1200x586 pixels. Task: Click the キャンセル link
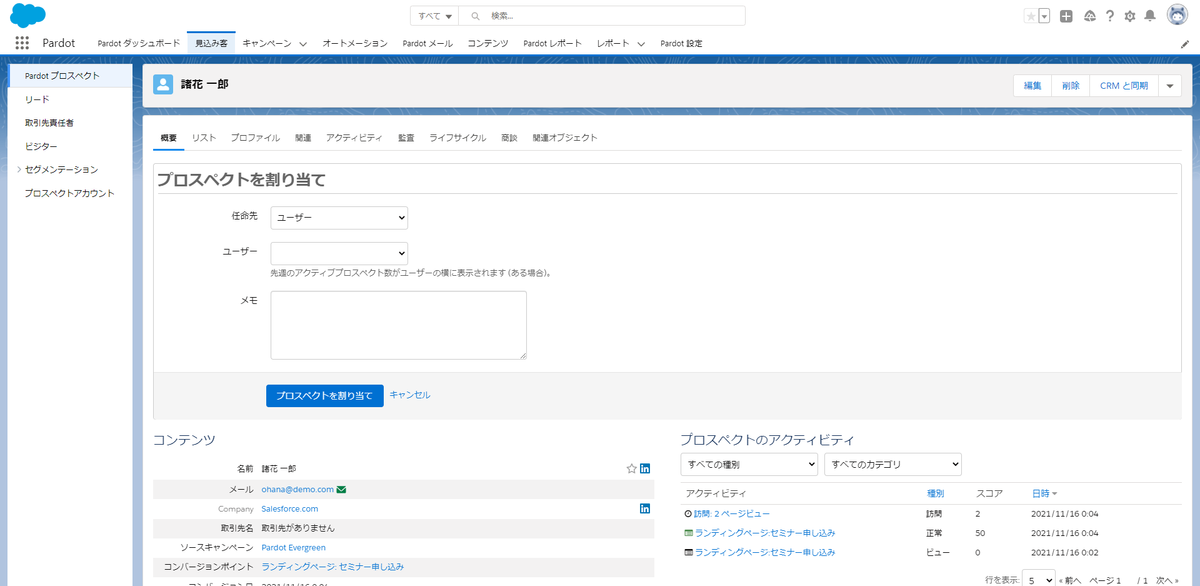point(410,395)
